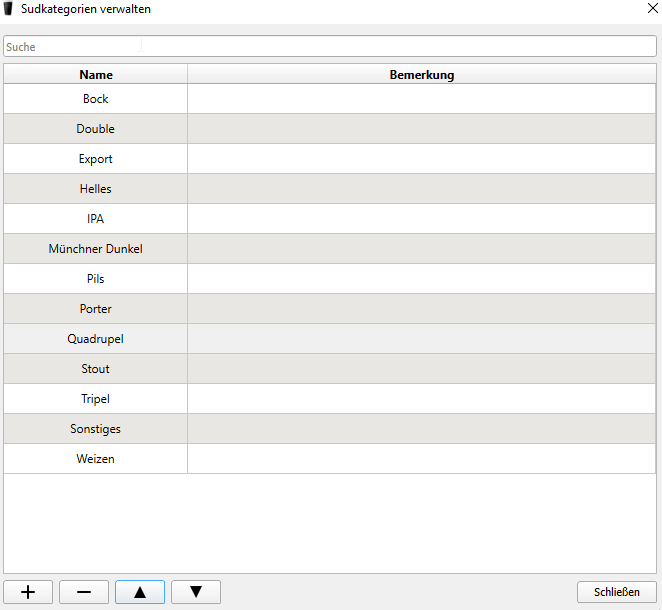The height and width of the screenshot is (610, 662).
Task: Click into the Suche search field
Action: click(330, 47)
